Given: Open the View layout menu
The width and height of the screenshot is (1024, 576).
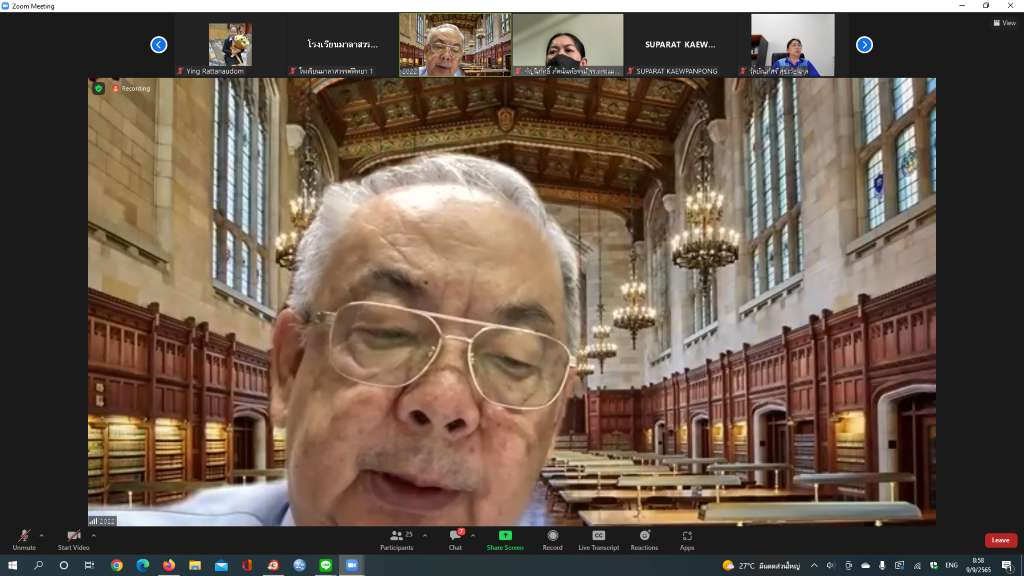Looking at the screenshot, I should (x=1004, y=23).
